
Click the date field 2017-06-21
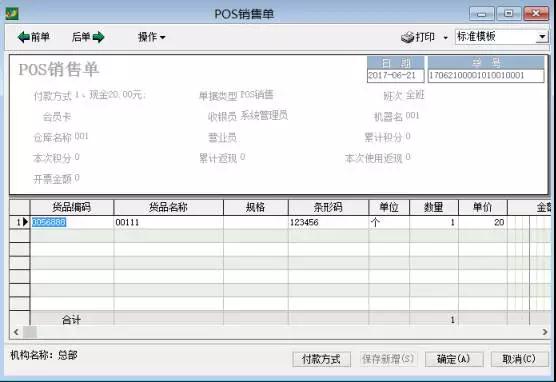[395, 75]
